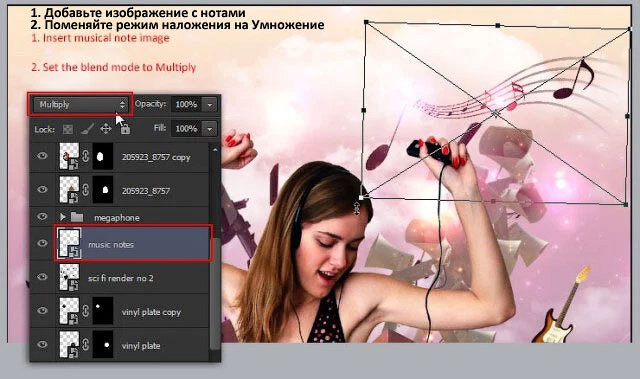Click the transform box left-middle handle
The image size is (640, 379).
point(364,110)
